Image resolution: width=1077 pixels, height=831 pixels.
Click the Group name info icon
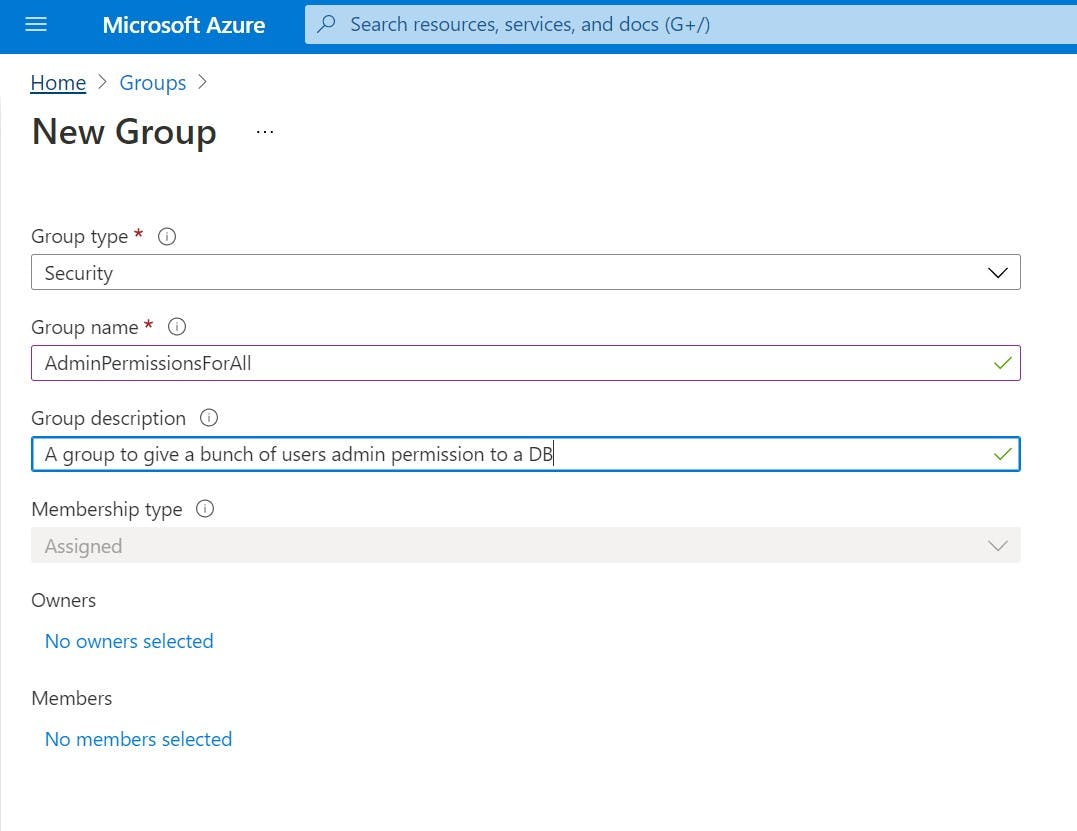pyautogui.click(x=177, y=327)
